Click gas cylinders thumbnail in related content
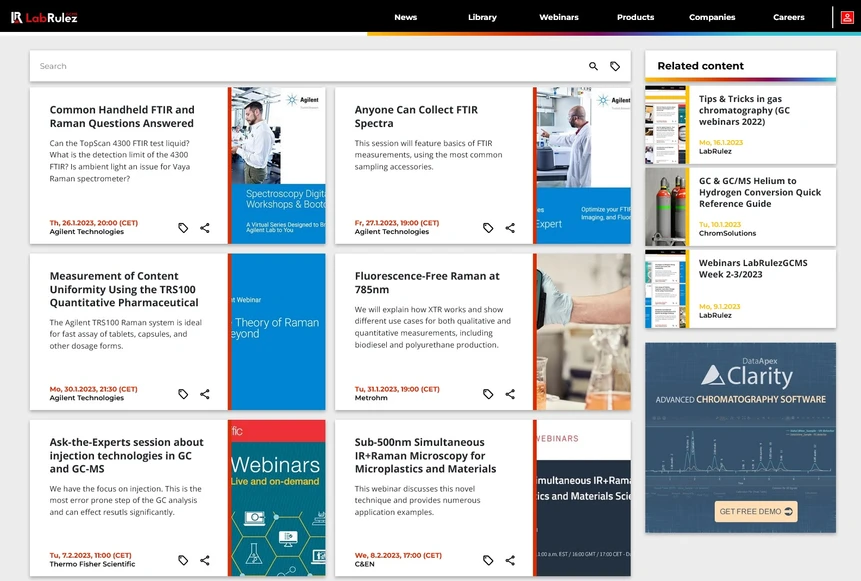The width and height of the screenshot is (861, 581). [x=667, y=207]
